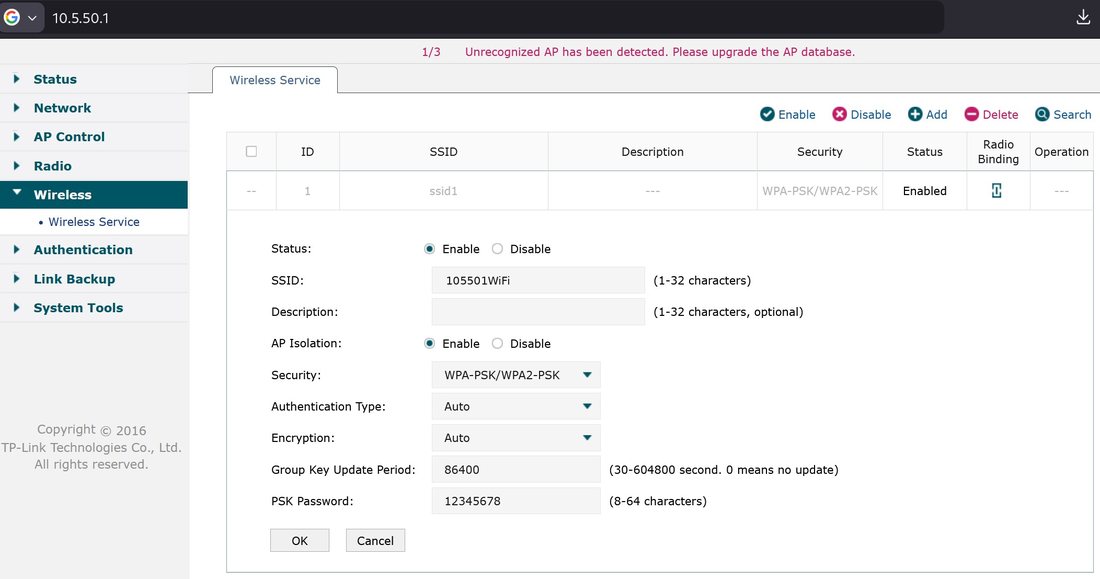Click the Google icon in address bar
This screenshot has height=579, width=1100.
[x=11, y=18]
